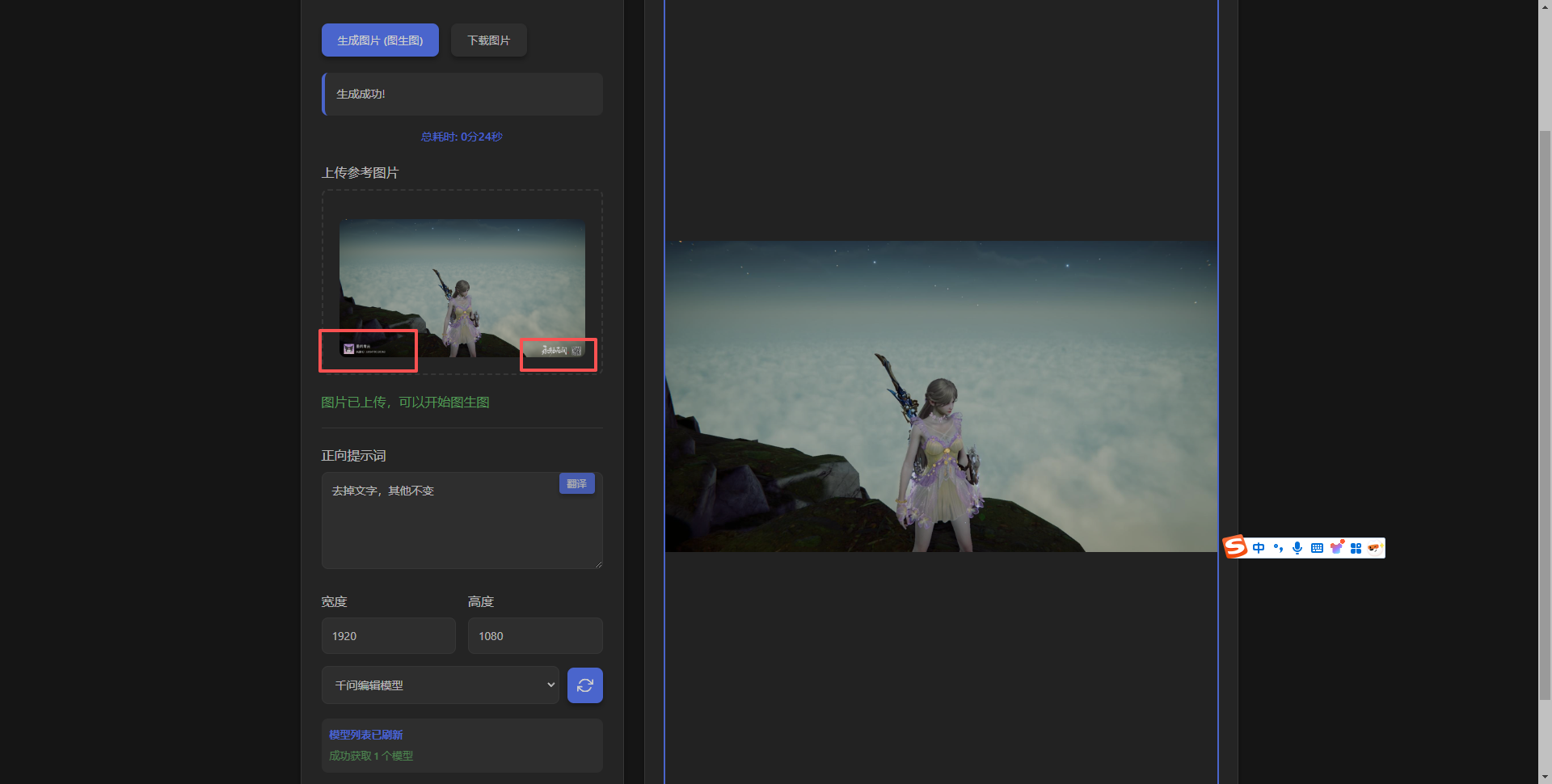
Task: Click the 下载图片 button
Action: tap(489, 40)
